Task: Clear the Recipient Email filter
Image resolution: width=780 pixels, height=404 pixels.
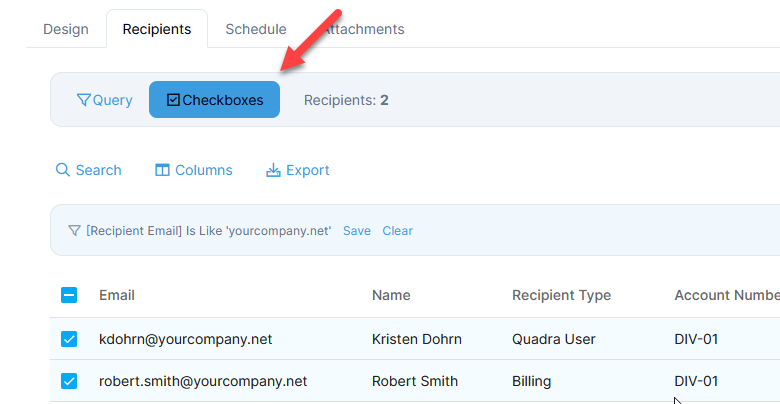Action: pos(397,231)
